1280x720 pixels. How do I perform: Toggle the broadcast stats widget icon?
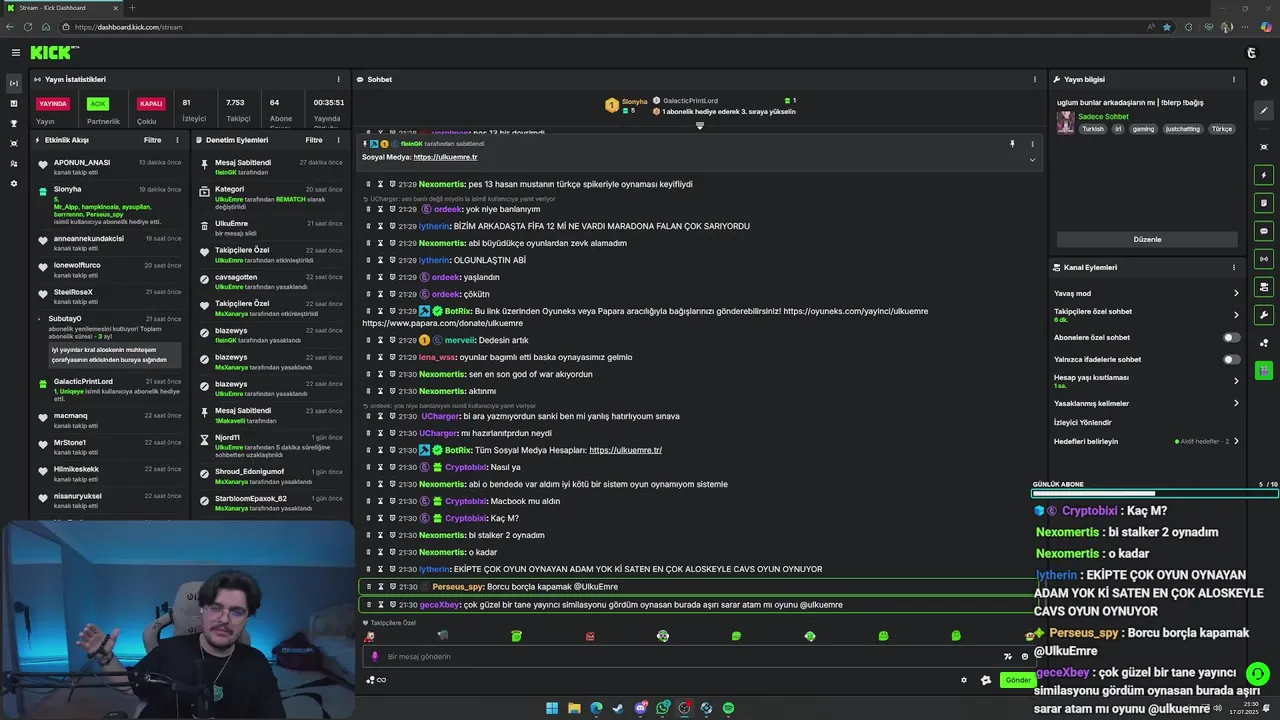coord(1264,259)
